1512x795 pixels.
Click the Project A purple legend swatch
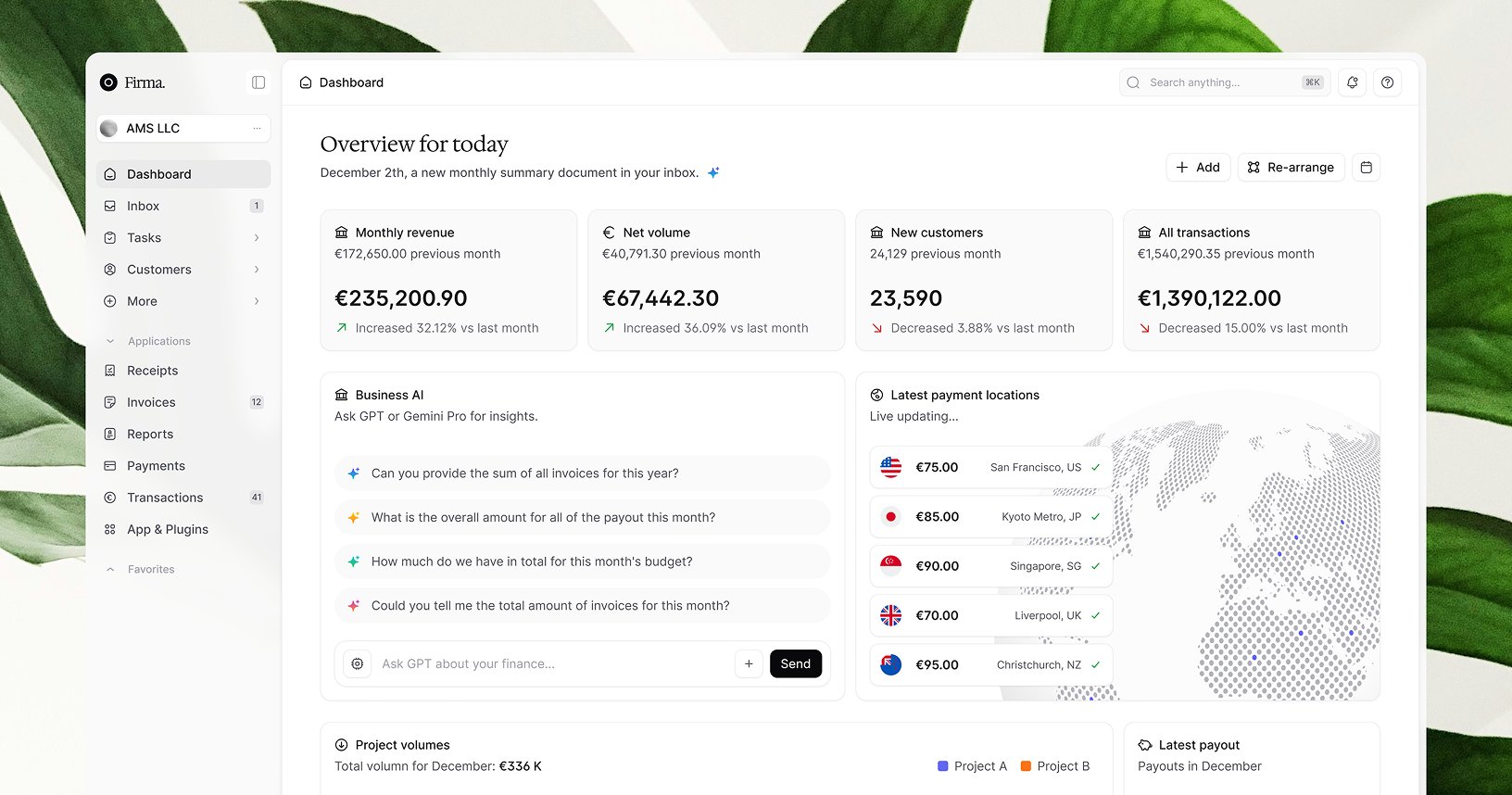[x=943, y=766]
